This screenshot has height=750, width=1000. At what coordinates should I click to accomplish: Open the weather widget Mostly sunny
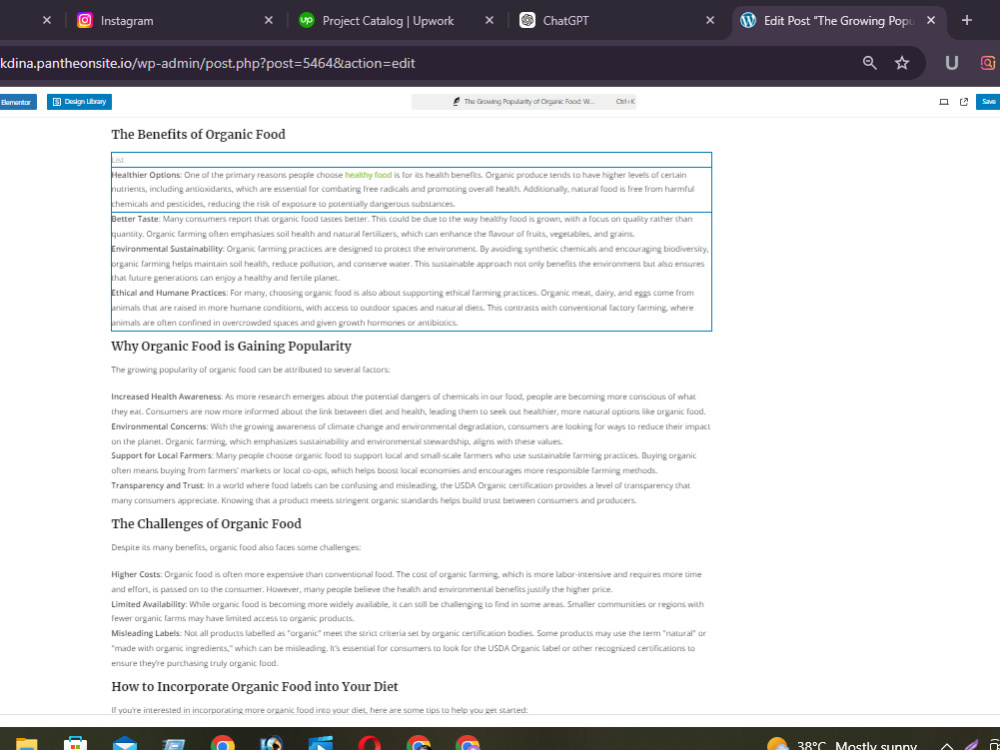pos(842,745)
